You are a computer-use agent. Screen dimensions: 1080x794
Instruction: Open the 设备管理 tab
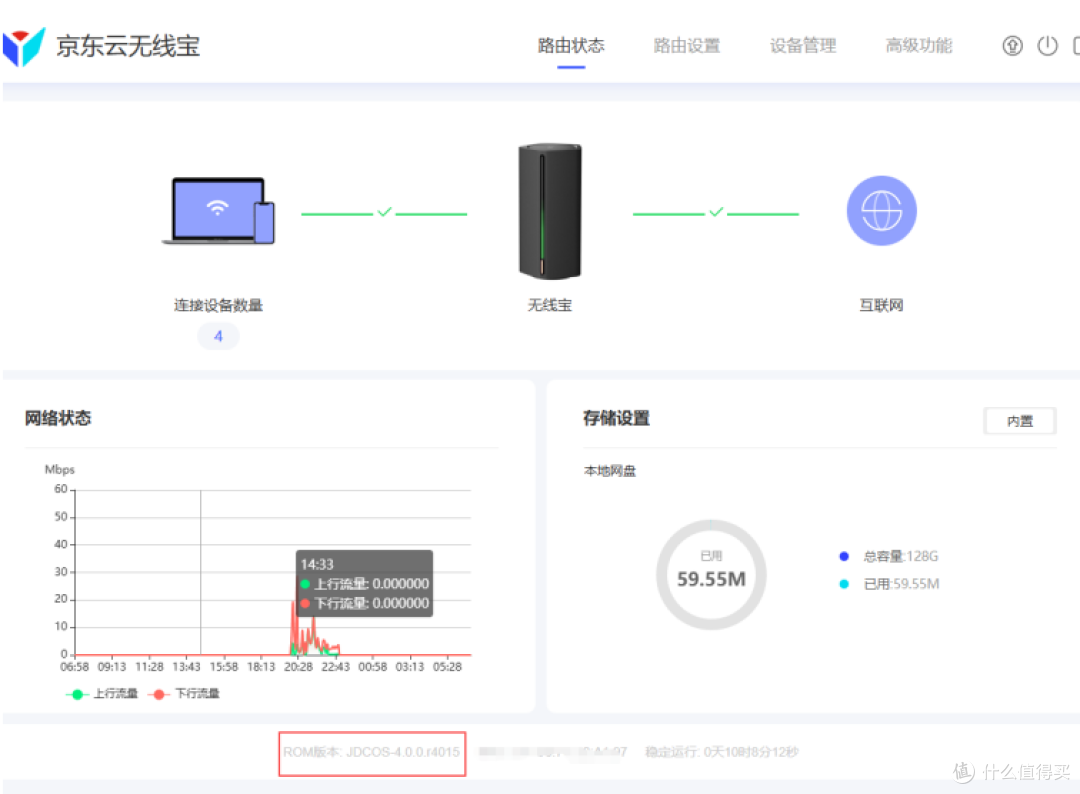(x=802, y=46)
